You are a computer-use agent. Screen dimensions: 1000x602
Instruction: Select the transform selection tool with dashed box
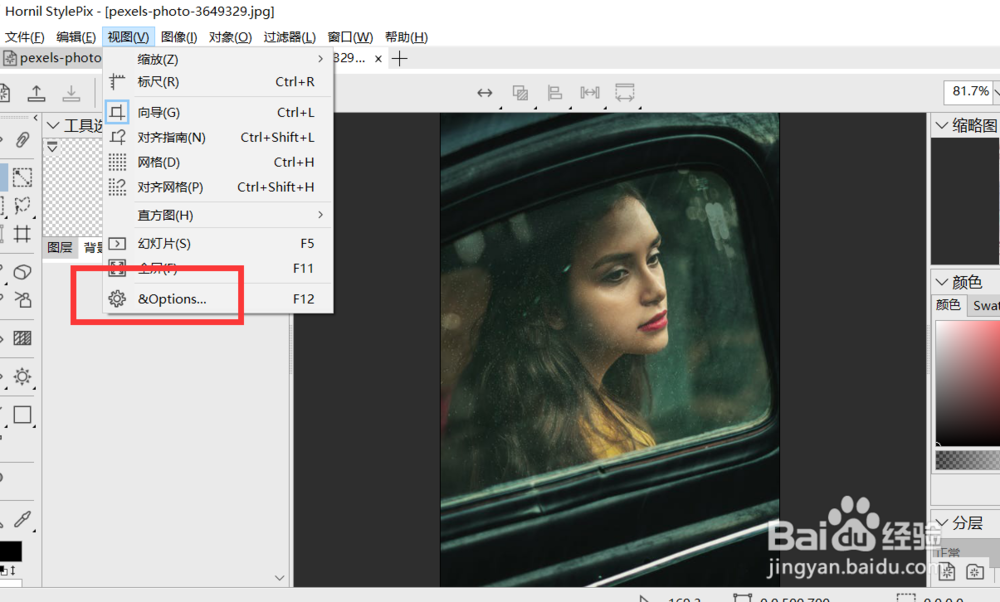[22, 177]
